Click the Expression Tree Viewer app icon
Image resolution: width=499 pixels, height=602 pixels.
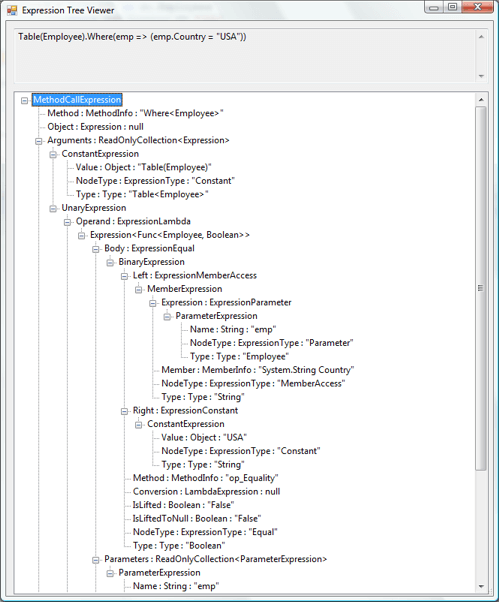coord(12,10)
